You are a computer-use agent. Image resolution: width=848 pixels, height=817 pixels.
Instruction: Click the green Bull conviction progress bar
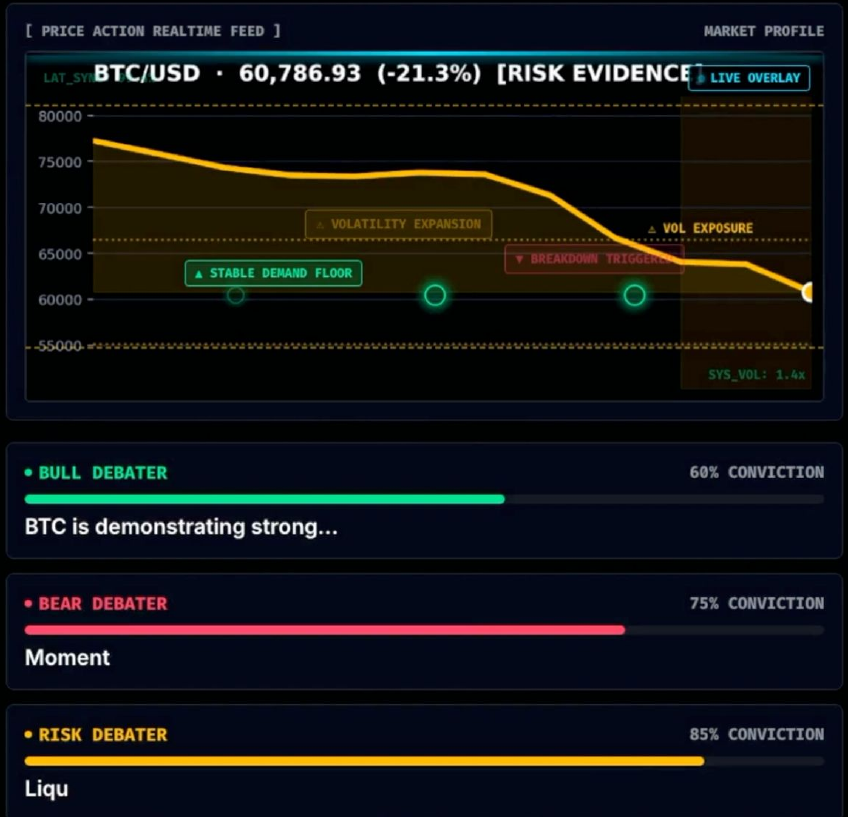[264, 499]
